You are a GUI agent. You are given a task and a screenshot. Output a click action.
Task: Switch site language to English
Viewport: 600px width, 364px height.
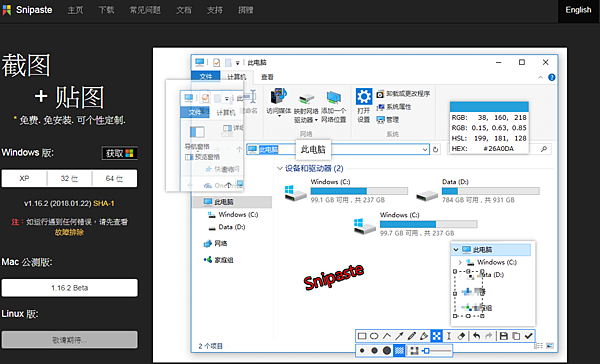click(578, 10)
